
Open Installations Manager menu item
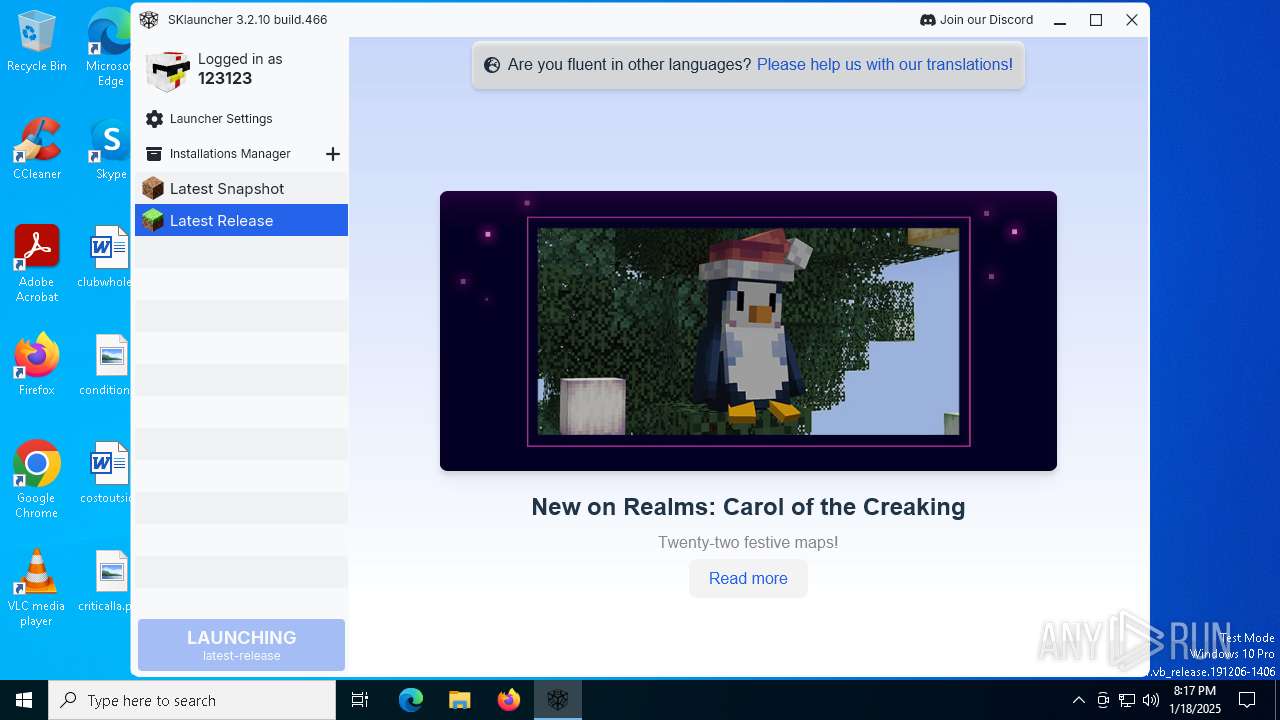click(x=230, y=154)
